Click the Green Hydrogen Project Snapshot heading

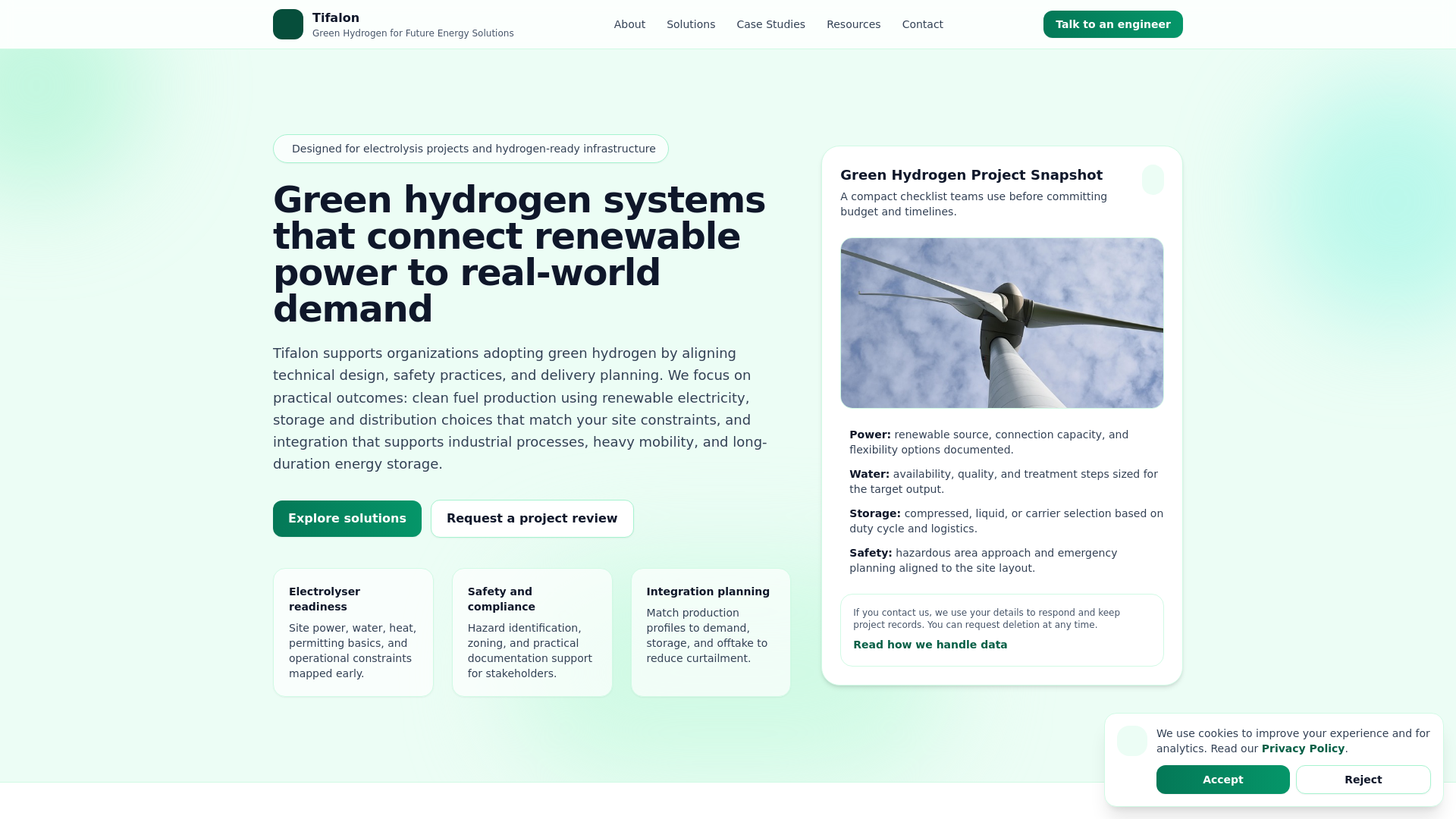coord(971,175)
